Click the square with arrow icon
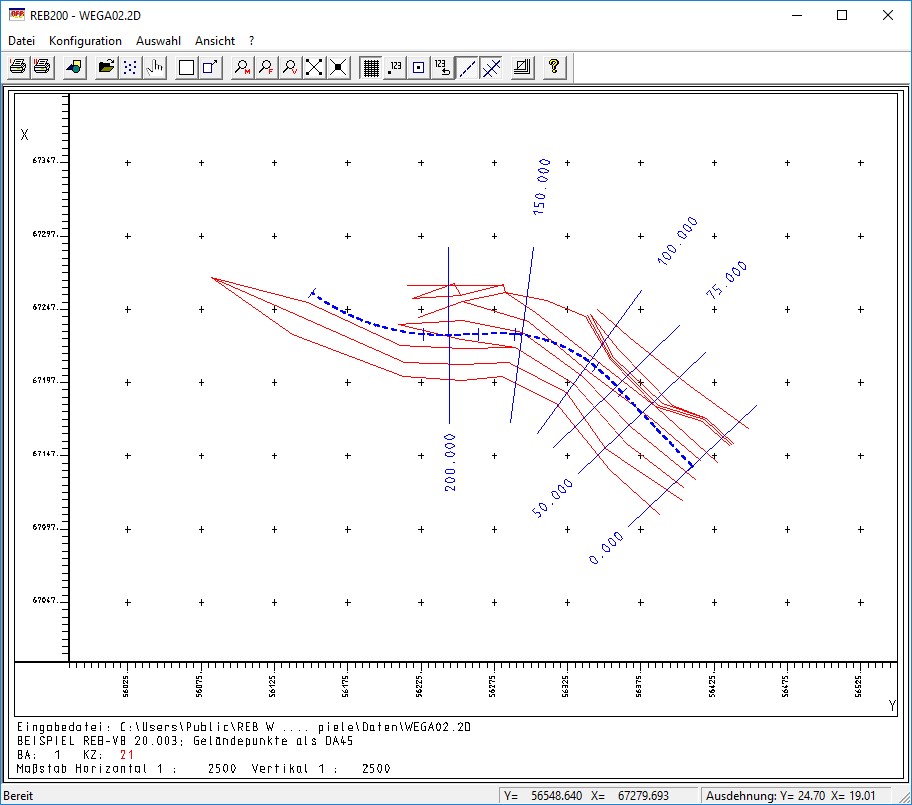This screenshot has height=805, width=912. (210, 67)
